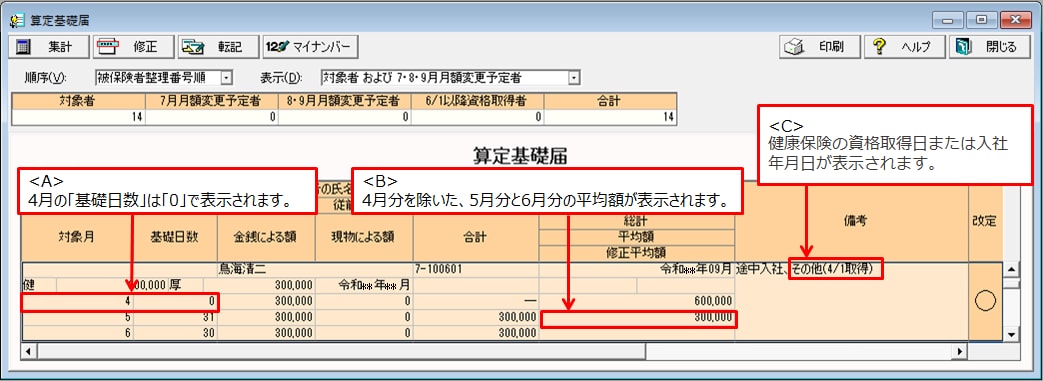Expand the 順序 dropdown list
Viewport: 1043px width, 381px height.
click(226, 78)
